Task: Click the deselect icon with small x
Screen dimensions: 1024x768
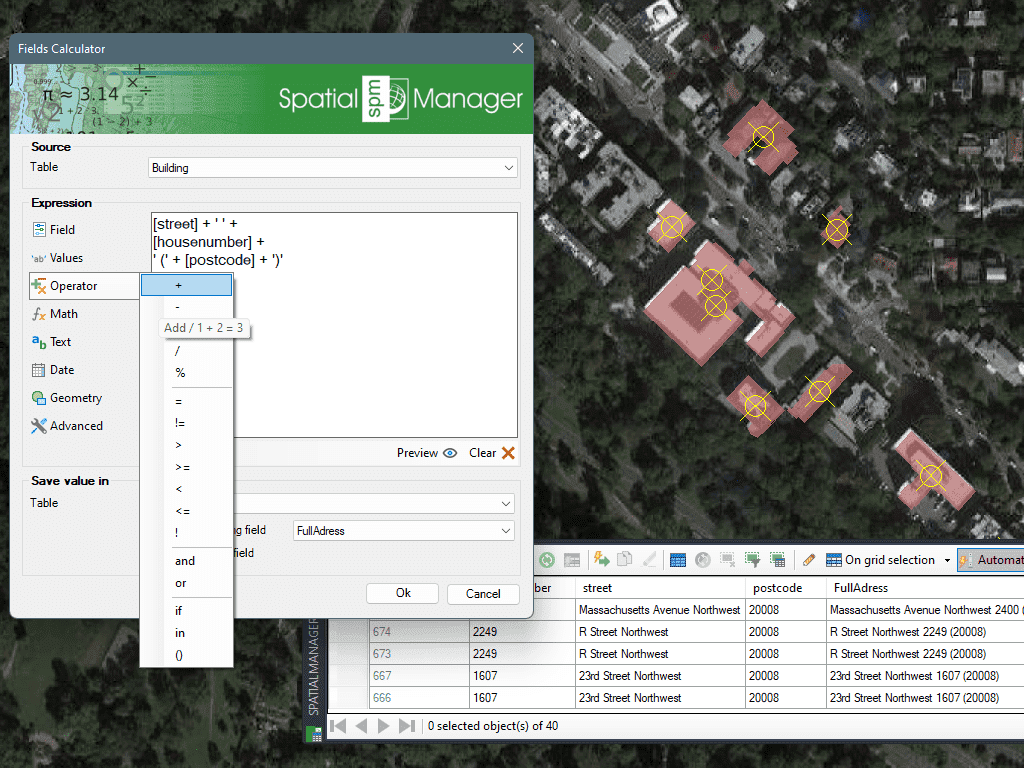Action: tap(728, 560)
